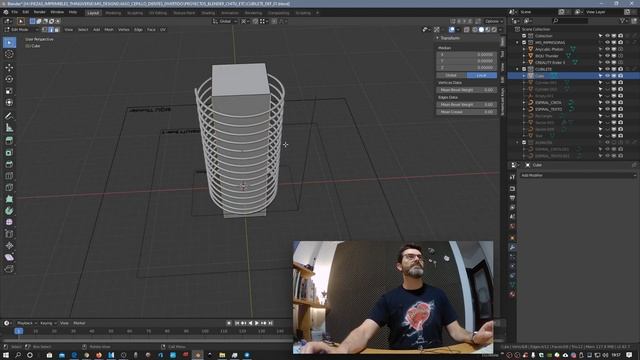Screen dimensions: 640x360
Task: Enable solid viewport shading
Action: click(x=481, y=29)
